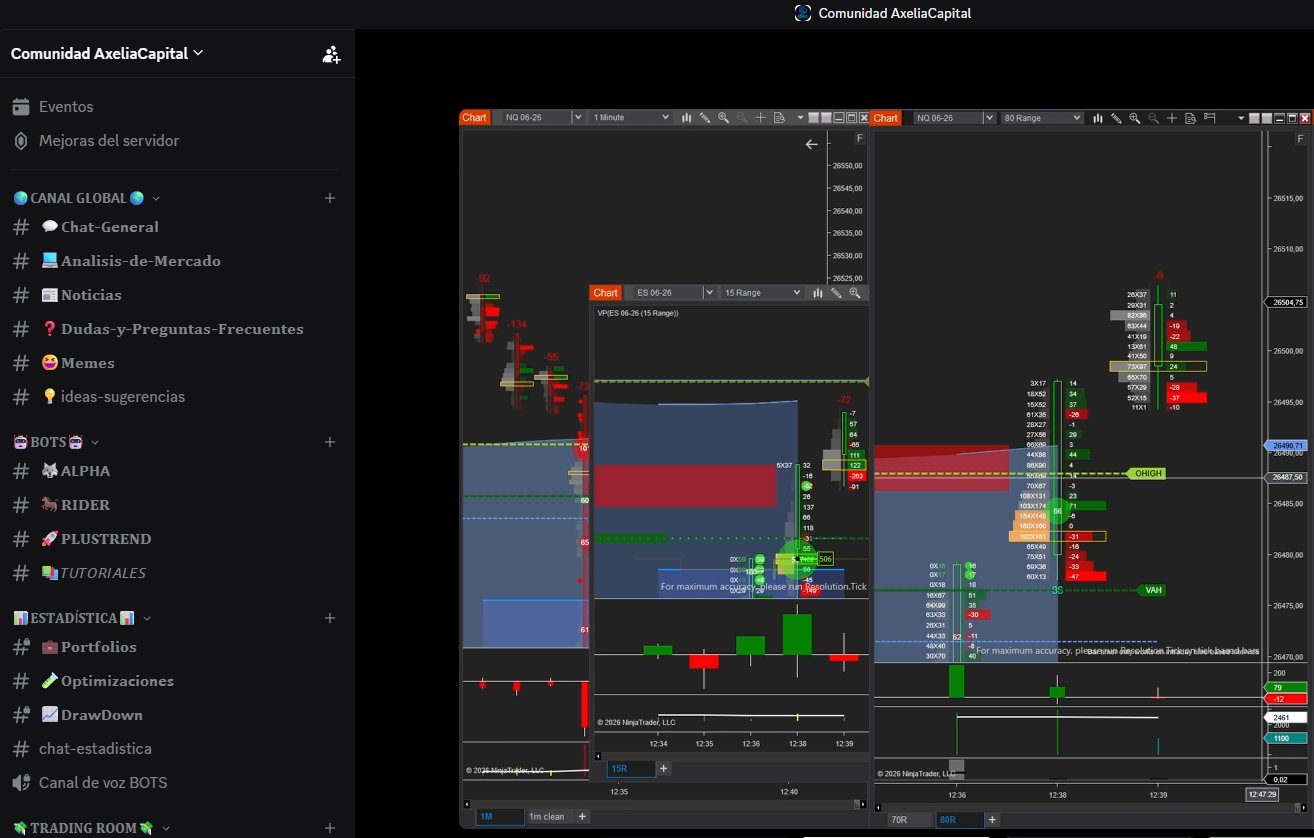
Task: Open data box icon in NQ 80 Range chart
Action: 1190,118
